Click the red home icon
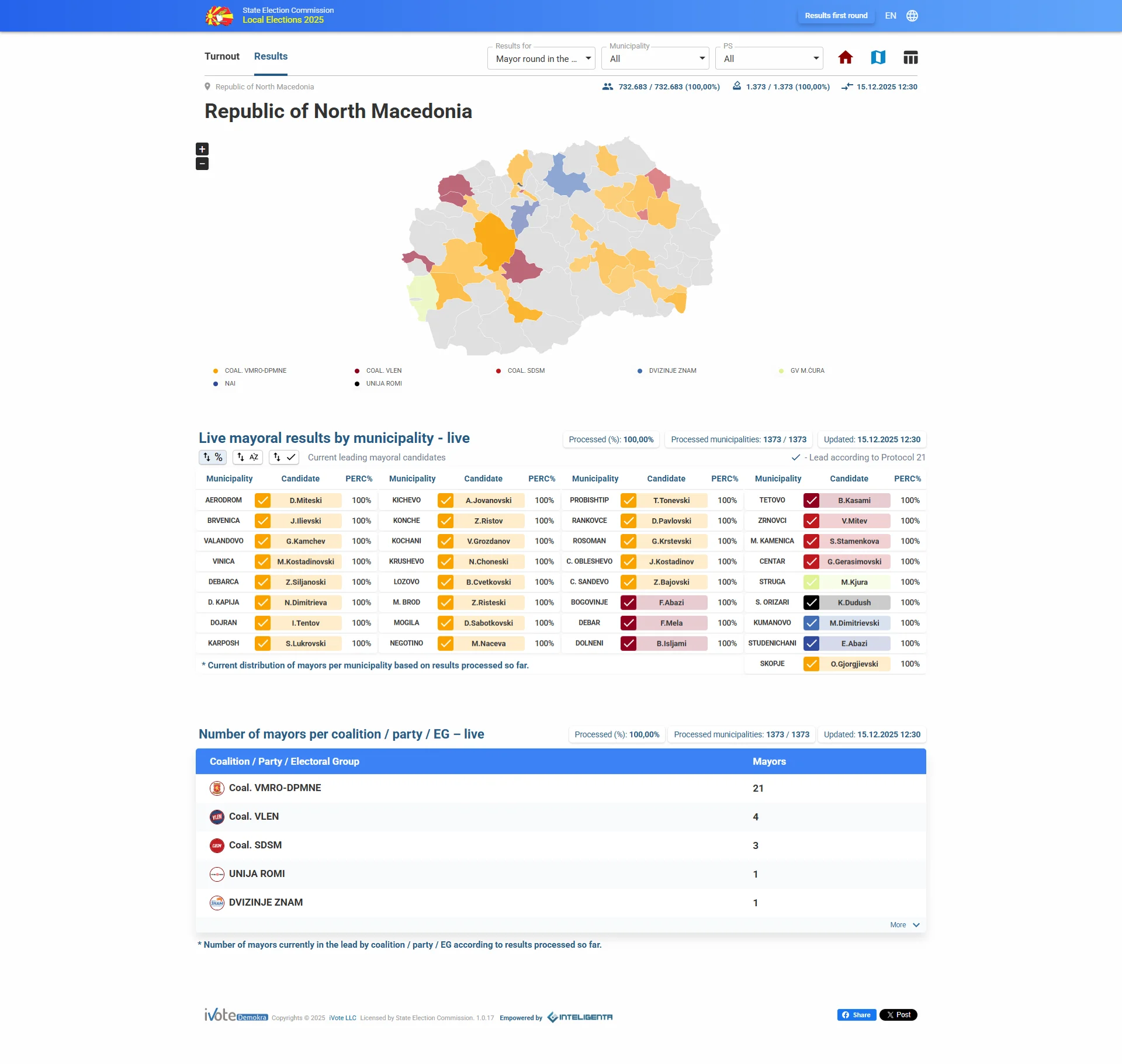Image resolution: width=1122 pixels, height=1064 pixels. click(845, 57)
